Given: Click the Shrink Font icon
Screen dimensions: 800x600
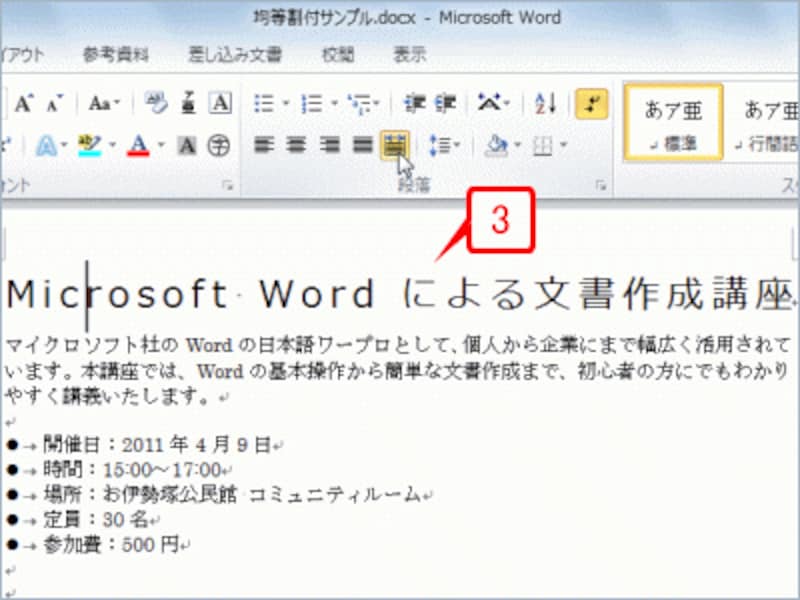Looking at the screenshot, I should tap(54, 104).
